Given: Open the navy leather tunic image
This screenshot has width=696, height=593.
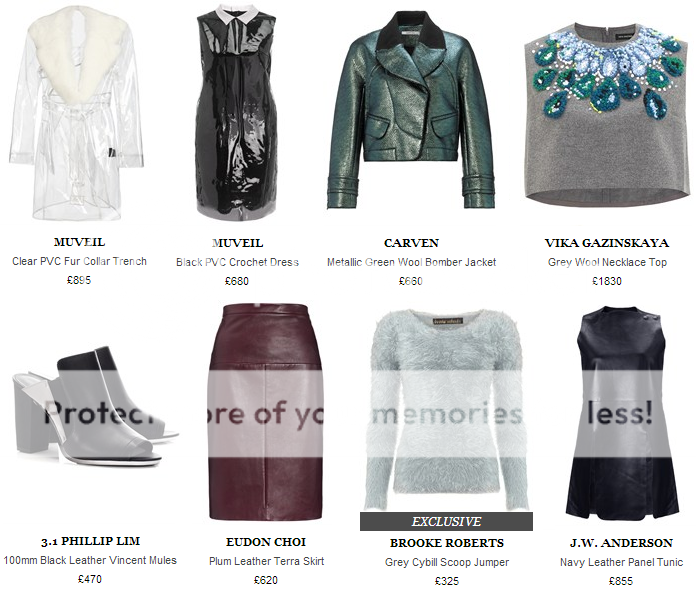Looking at the screenshot, I should coord(622,412).
